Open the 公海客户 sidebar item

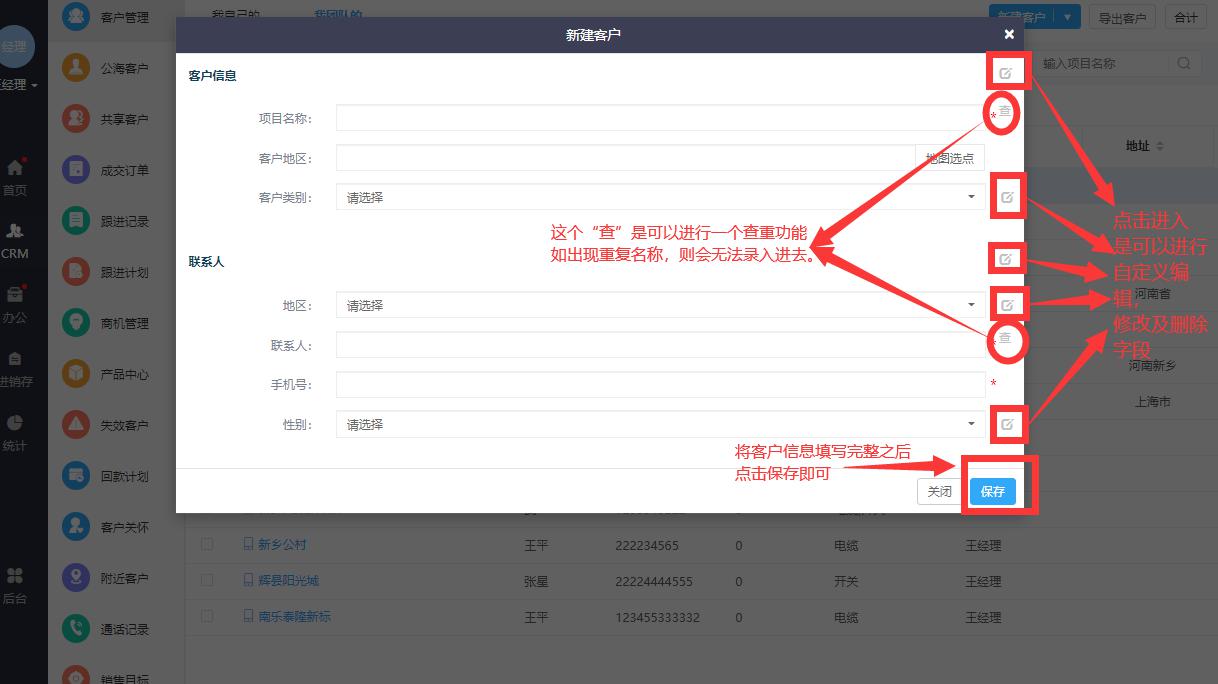106,68
